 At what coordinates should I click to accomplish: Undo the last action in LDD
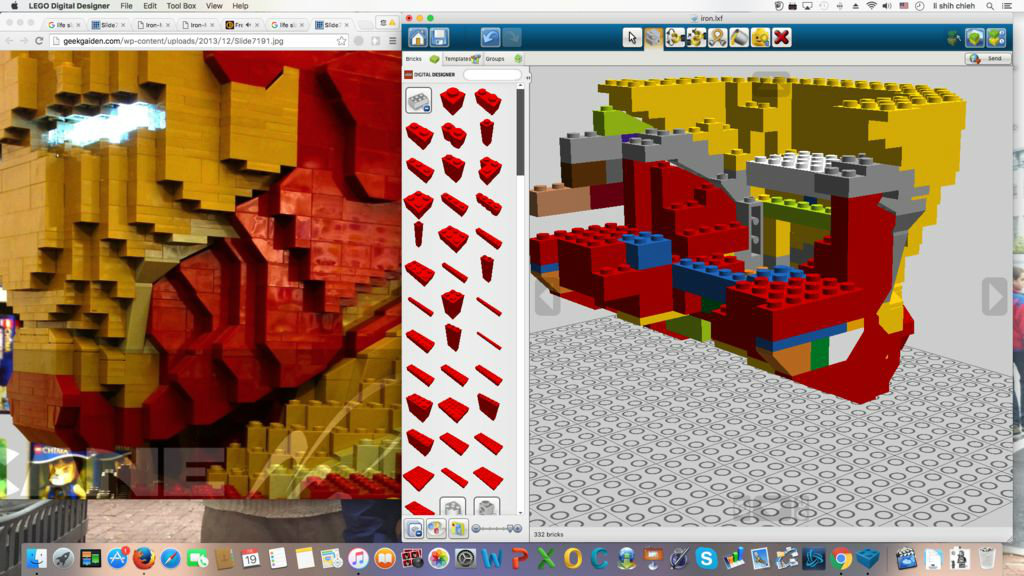tap(490, 37)
